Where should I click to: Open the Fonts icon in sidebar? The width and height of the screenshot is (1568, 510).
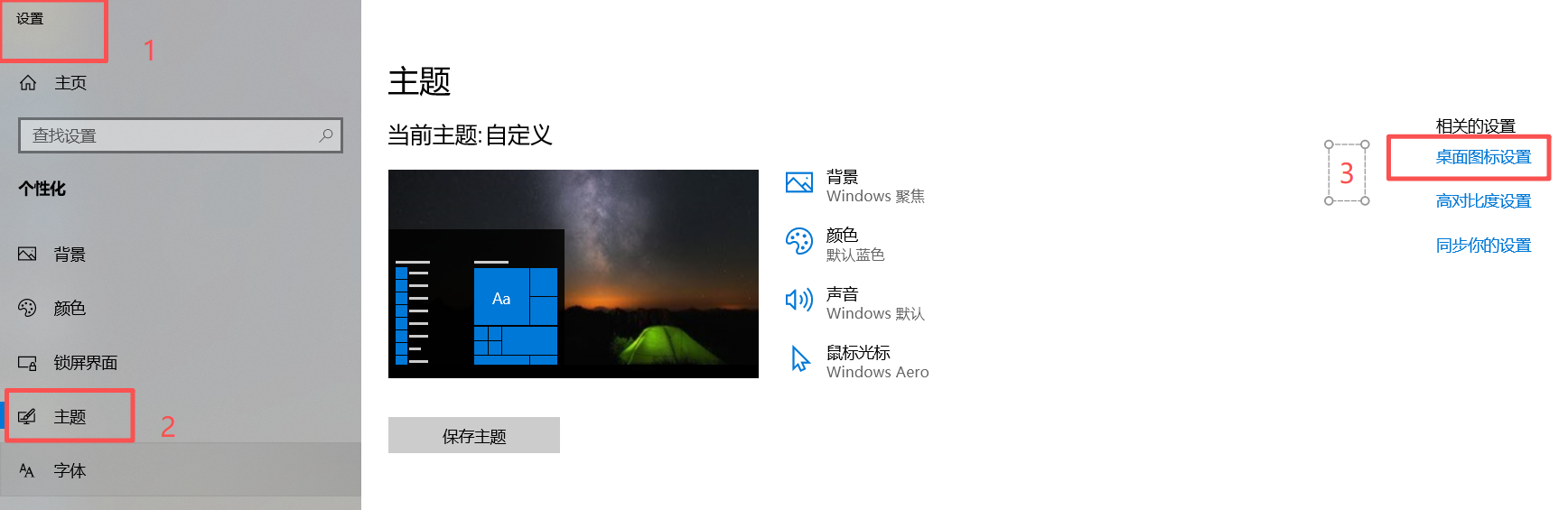(x=28, y=471)
